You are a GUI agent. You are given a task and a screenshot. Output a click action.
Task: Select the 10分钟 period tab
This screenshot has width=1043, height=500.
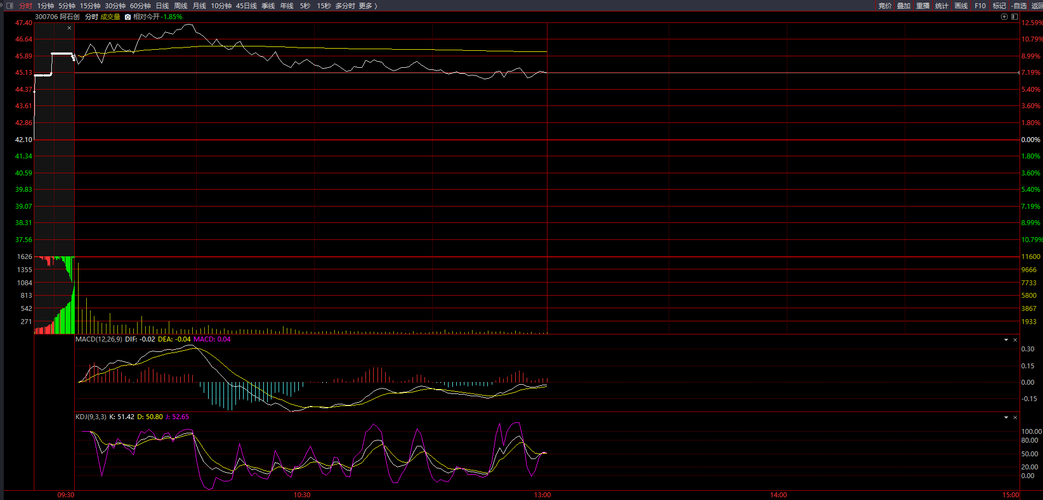pyautogui.click(x=221, y=5)
